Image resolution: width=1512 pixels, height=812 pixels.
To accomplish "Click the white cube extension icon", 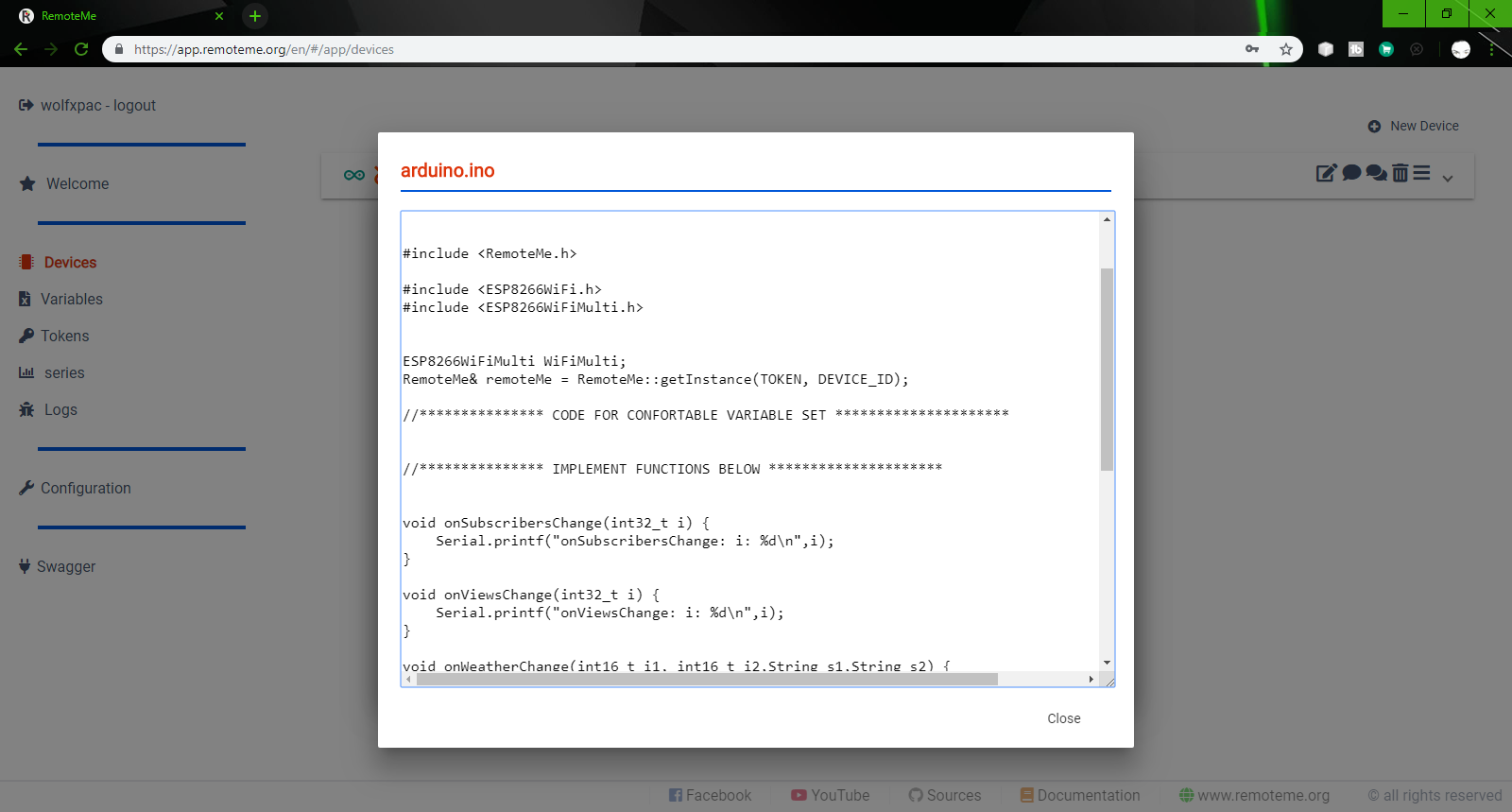I will pyautogui.click(x=1326, y=49).
